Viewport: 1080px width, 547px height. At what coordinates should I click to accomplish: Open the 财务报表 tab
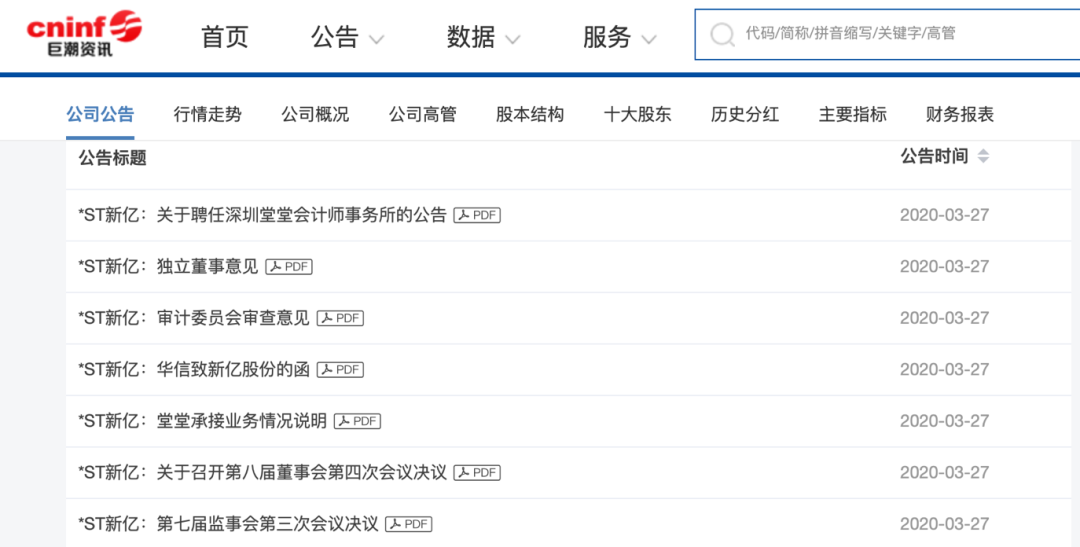click(x=959, y=114)
